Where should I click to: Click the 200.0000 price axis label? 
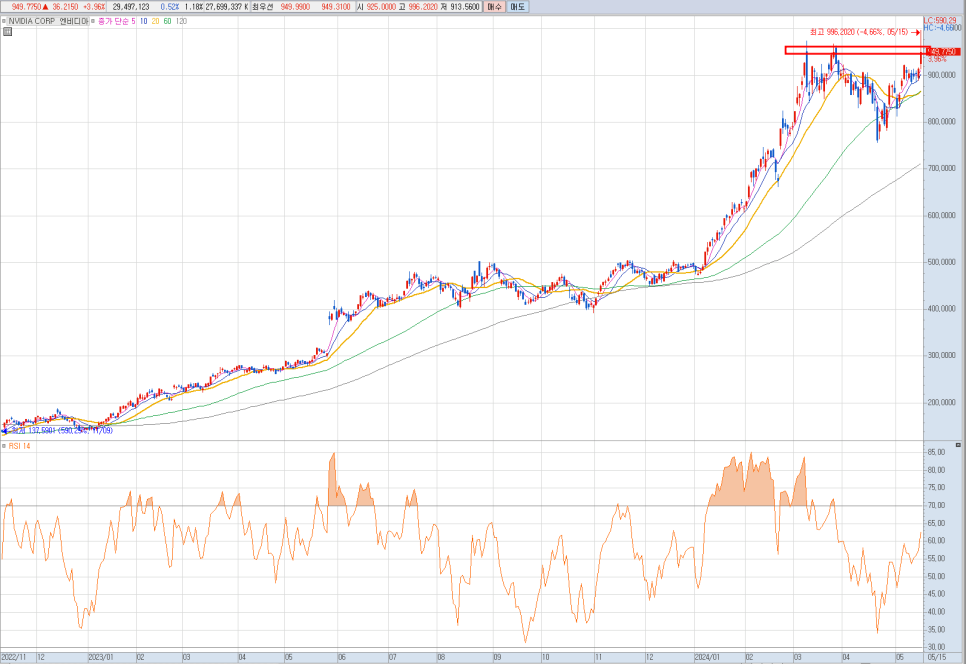tap(941, 402)
